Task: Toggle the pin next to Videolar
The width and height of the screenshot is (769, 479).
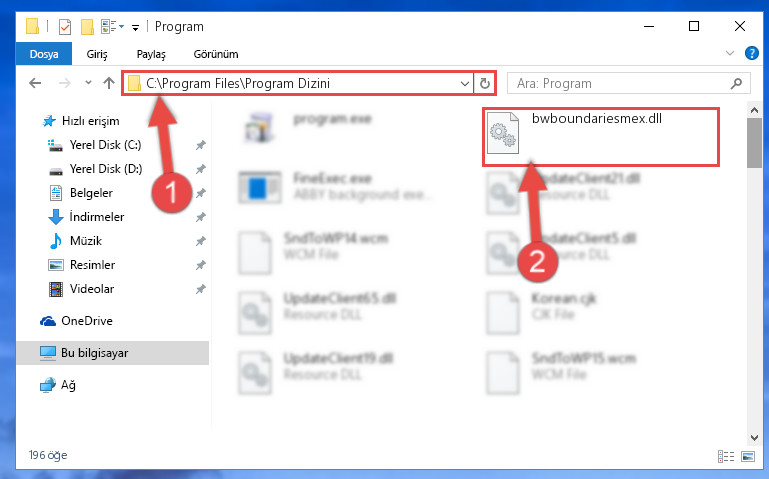Action: point(201,289)
